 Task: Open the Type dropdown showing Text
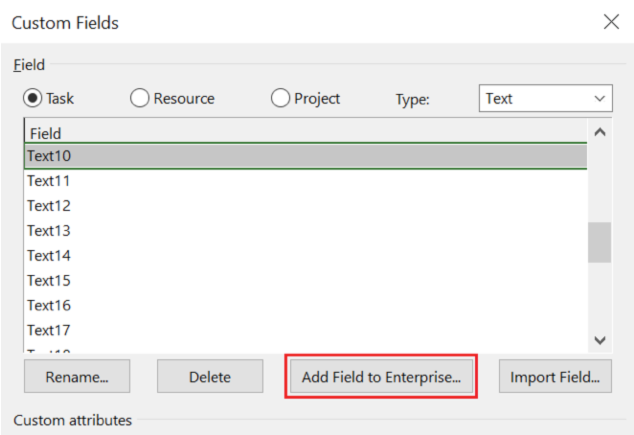coord(545,98)
